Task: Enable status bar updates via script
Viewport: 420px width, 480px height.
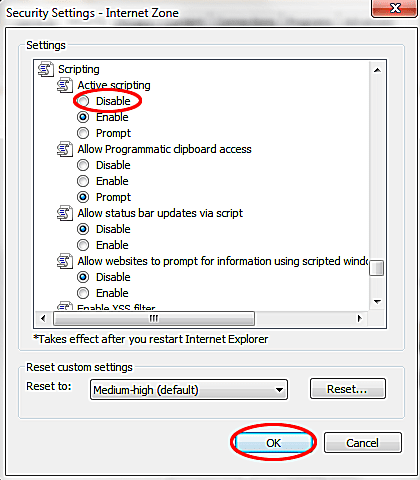Action: [83, 245]
